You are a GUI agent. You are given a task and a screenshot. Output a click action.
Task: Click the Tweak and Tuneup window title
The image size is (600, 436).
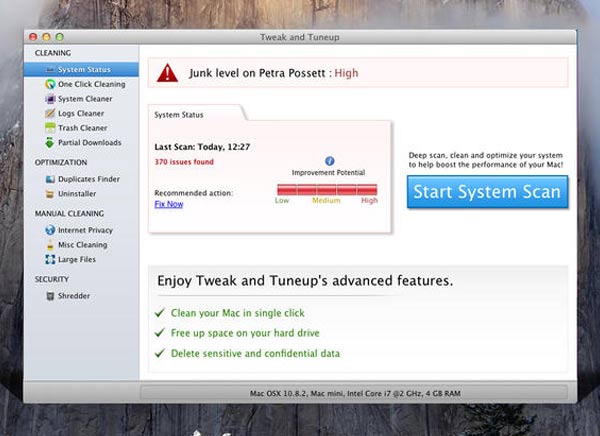click(x=300, y=37)
